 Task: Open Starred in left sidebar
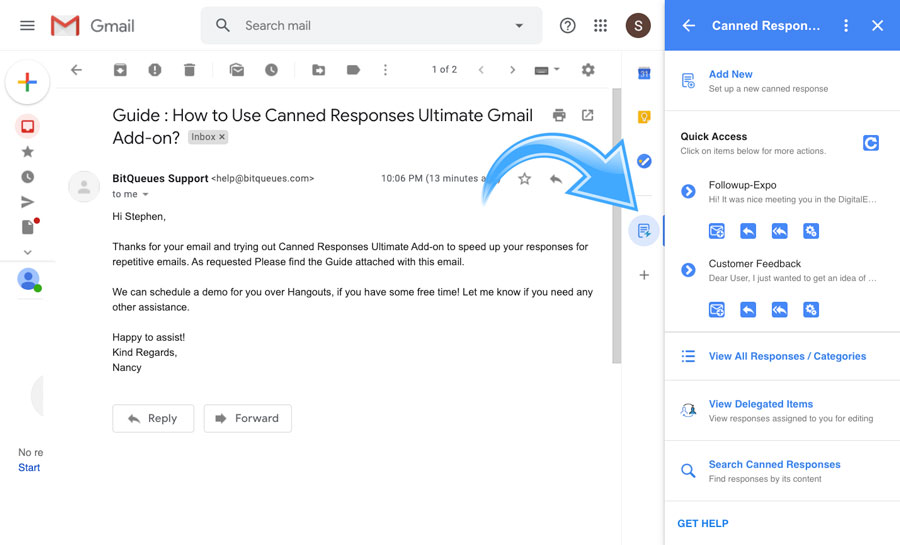click(27, 151)
